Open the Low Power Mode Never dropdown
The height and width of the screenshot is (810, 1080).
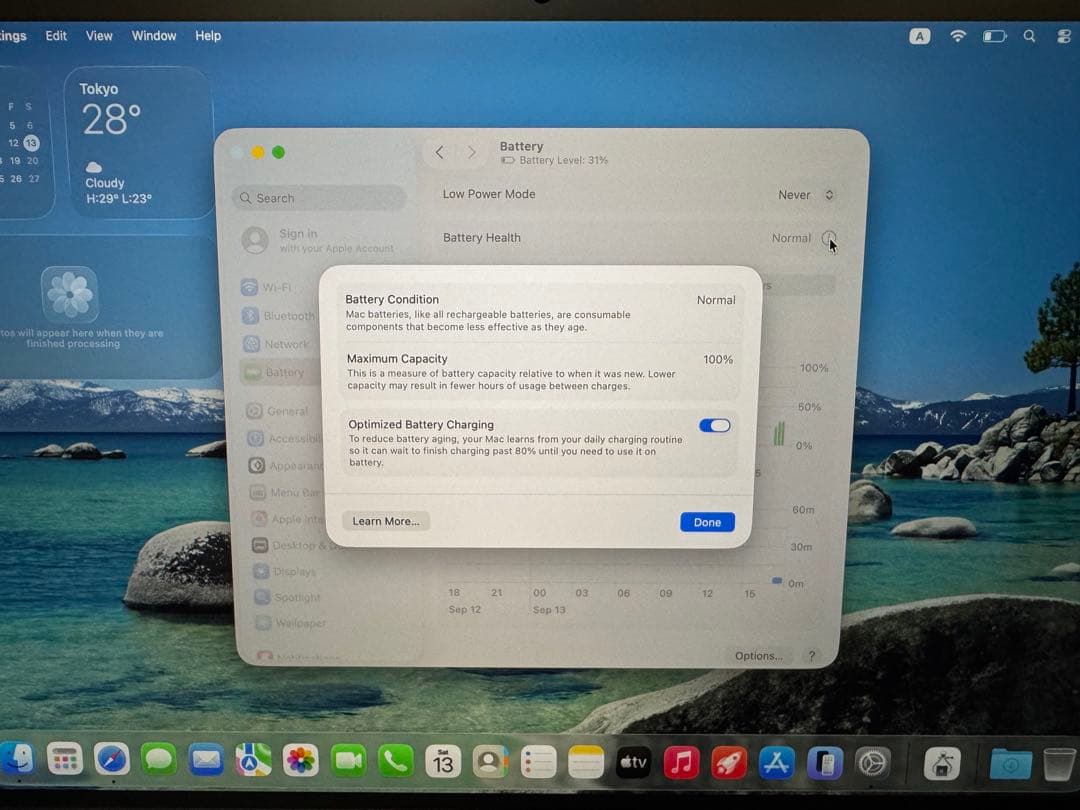coord(805,194)
